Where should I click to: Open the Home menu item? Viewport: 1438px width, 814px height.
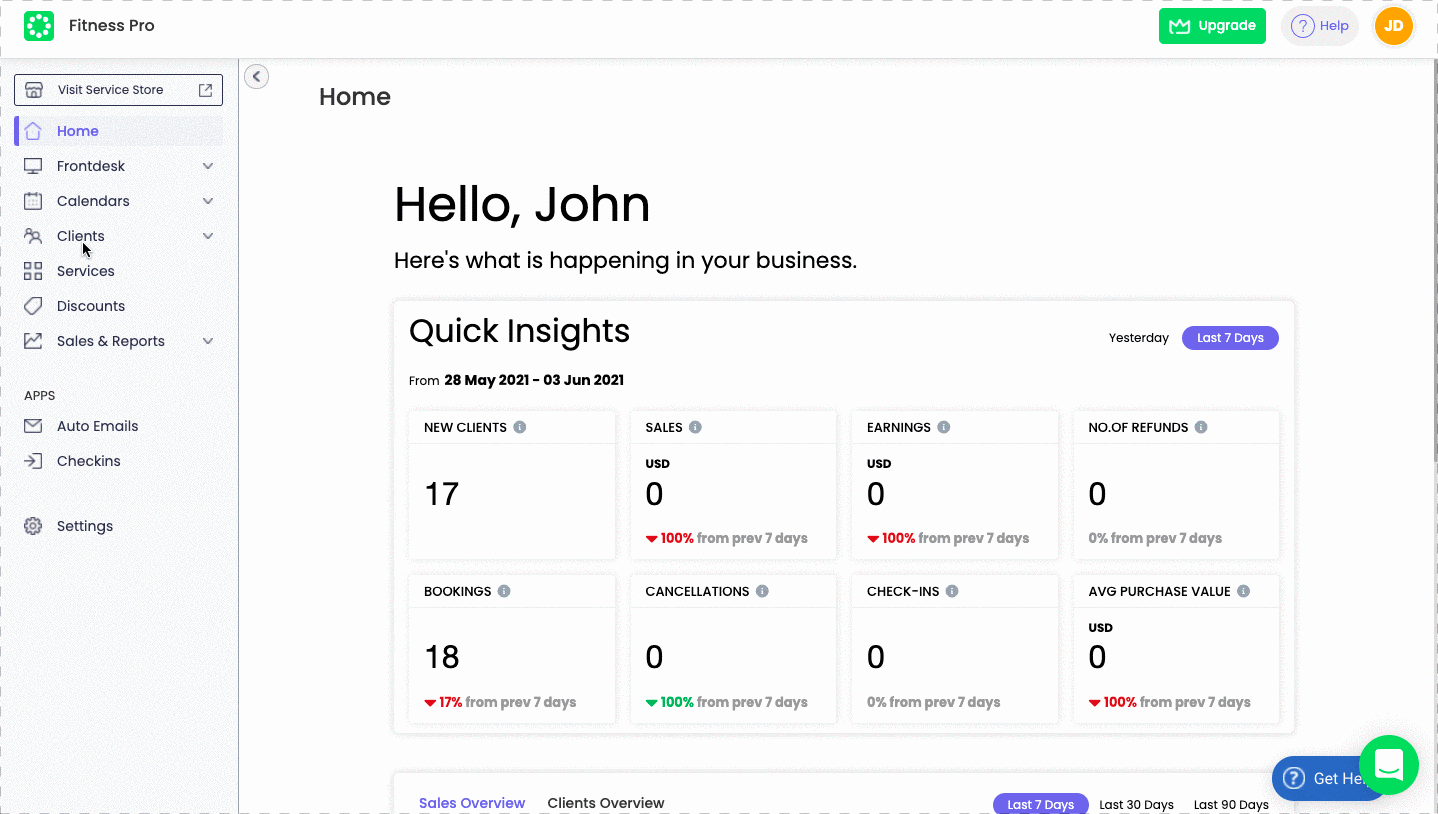click(78, 131)
